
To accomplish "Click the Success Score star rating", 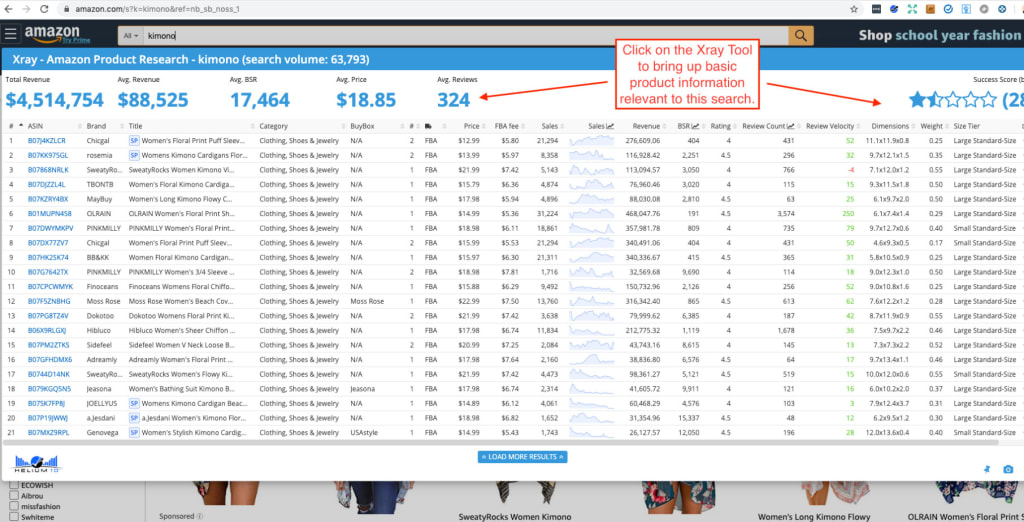I will [953, 100].
